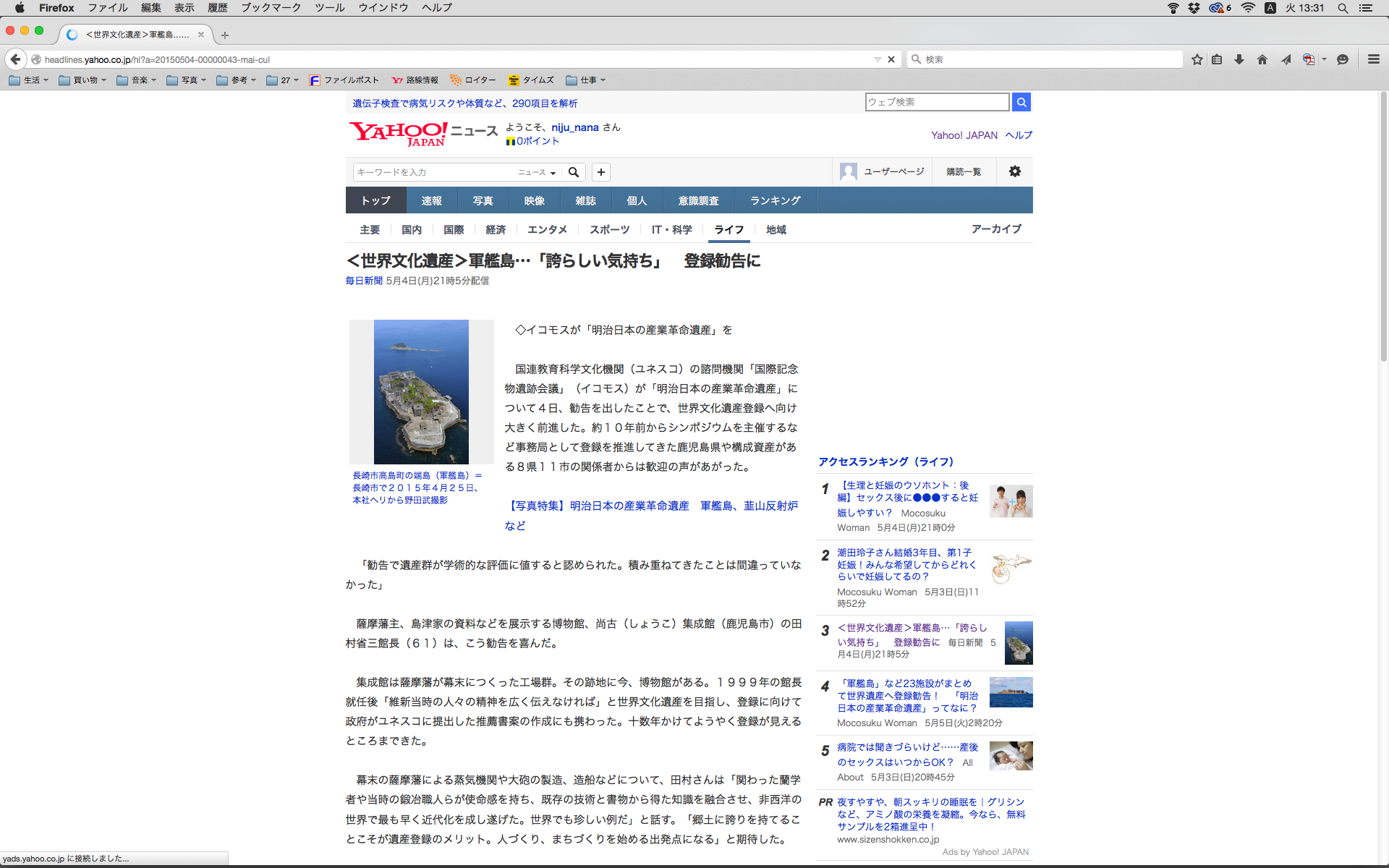Bookmark this page with the star icon
Image resolution: width=1389 pixels, height=868 pixels.
[1197, 59]
